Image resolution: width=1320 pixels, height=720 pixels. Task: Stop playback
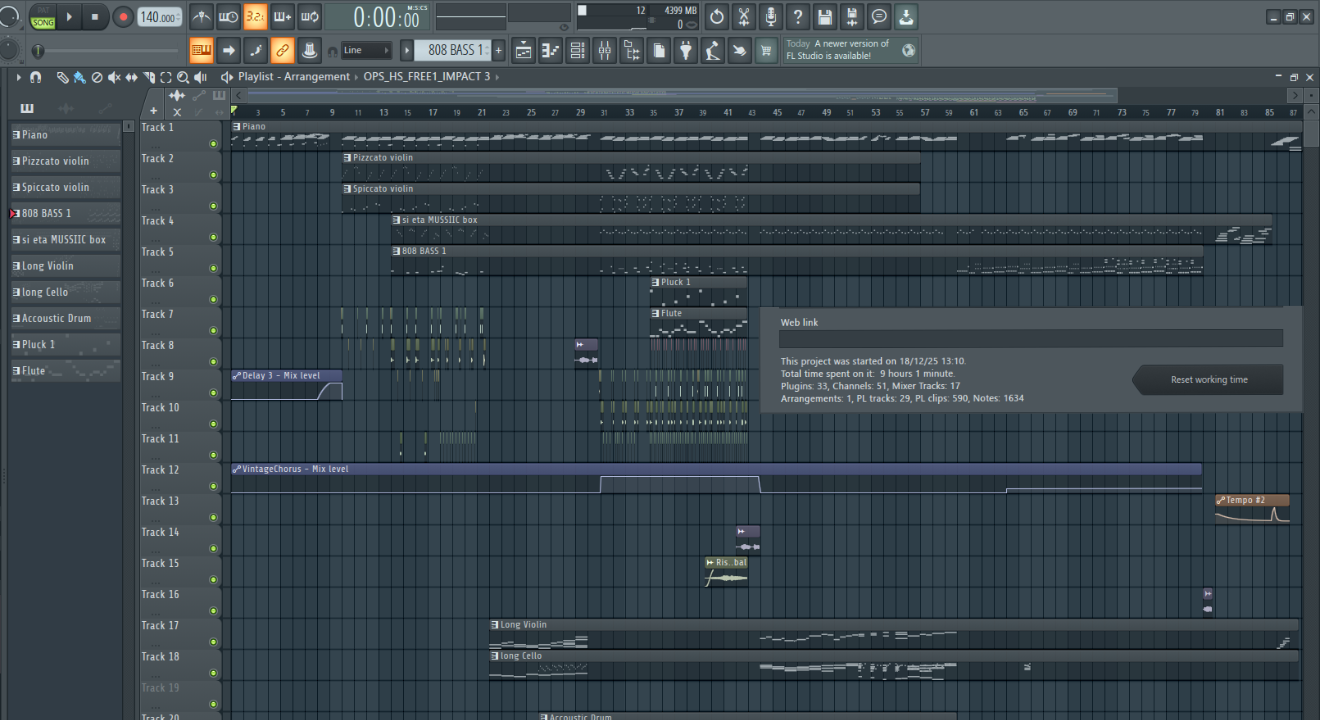95,16
